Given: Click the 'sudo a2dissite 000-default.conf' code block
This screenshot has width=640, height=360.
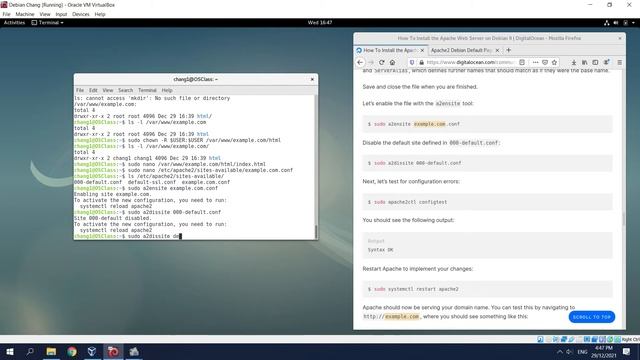Looking at the screenshot, I should [487, 163].
